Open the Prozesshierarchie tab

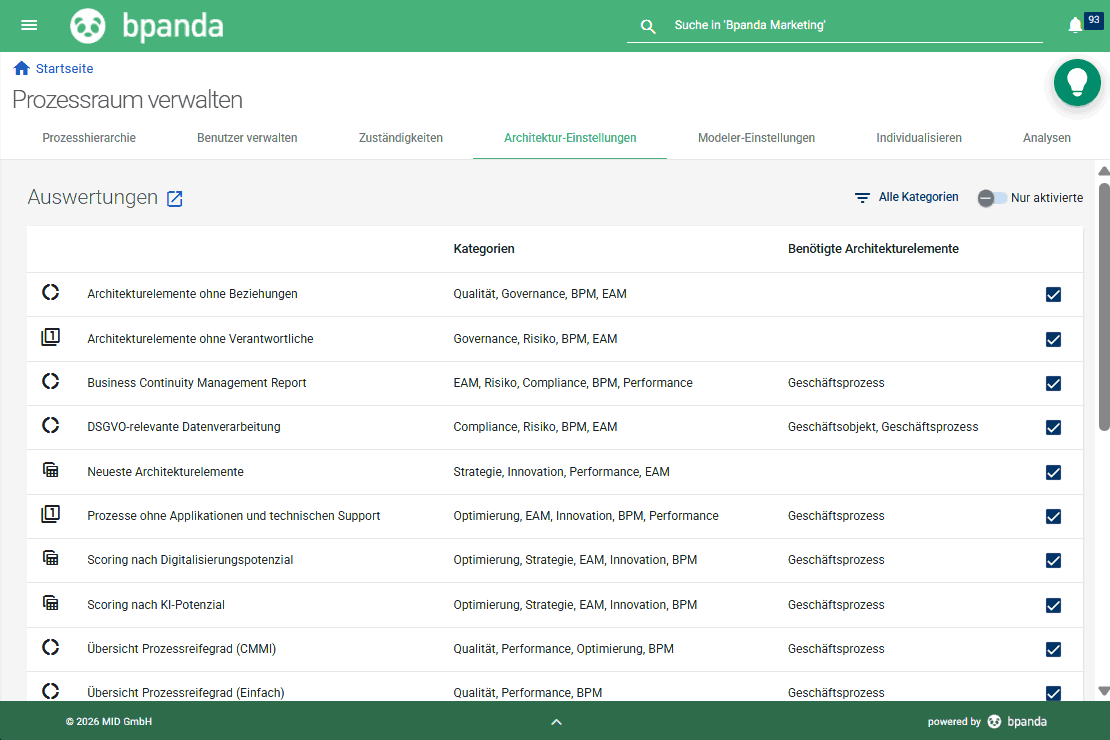coord(89,138)
